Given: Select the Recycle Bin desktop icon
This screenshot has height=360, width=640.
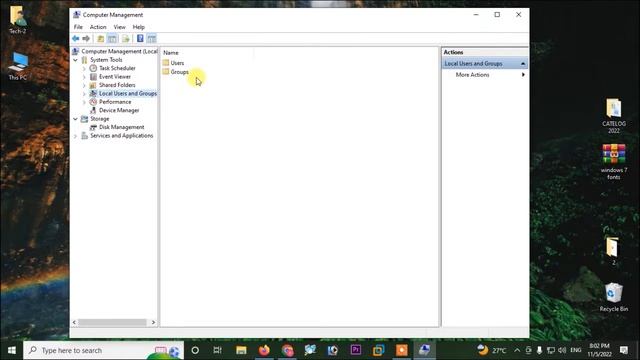Looking at the screenshot, I should click(613, 297).
